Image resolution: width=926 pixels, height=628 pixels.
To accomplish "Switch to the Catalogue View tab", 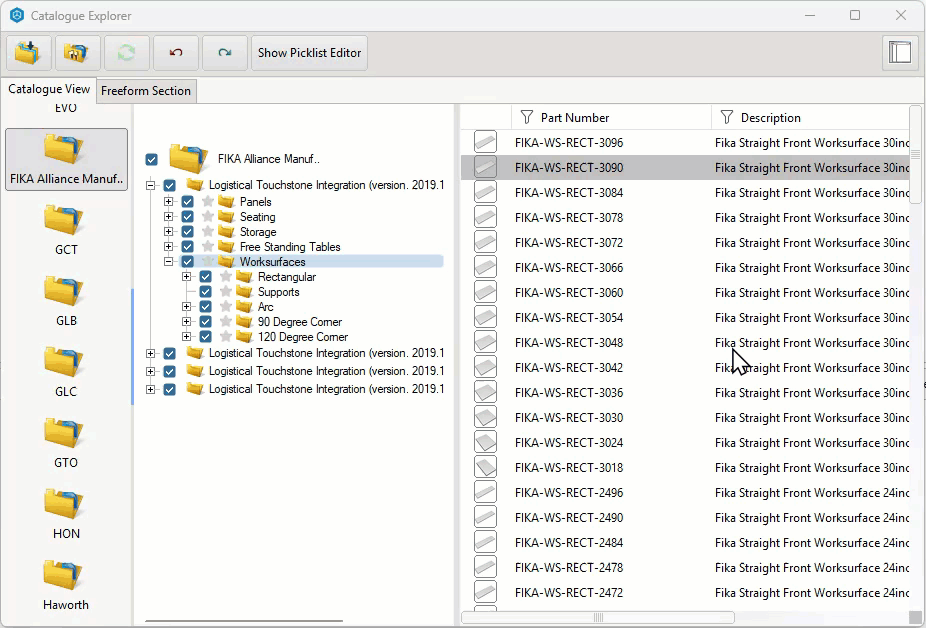I will (49, 89).
